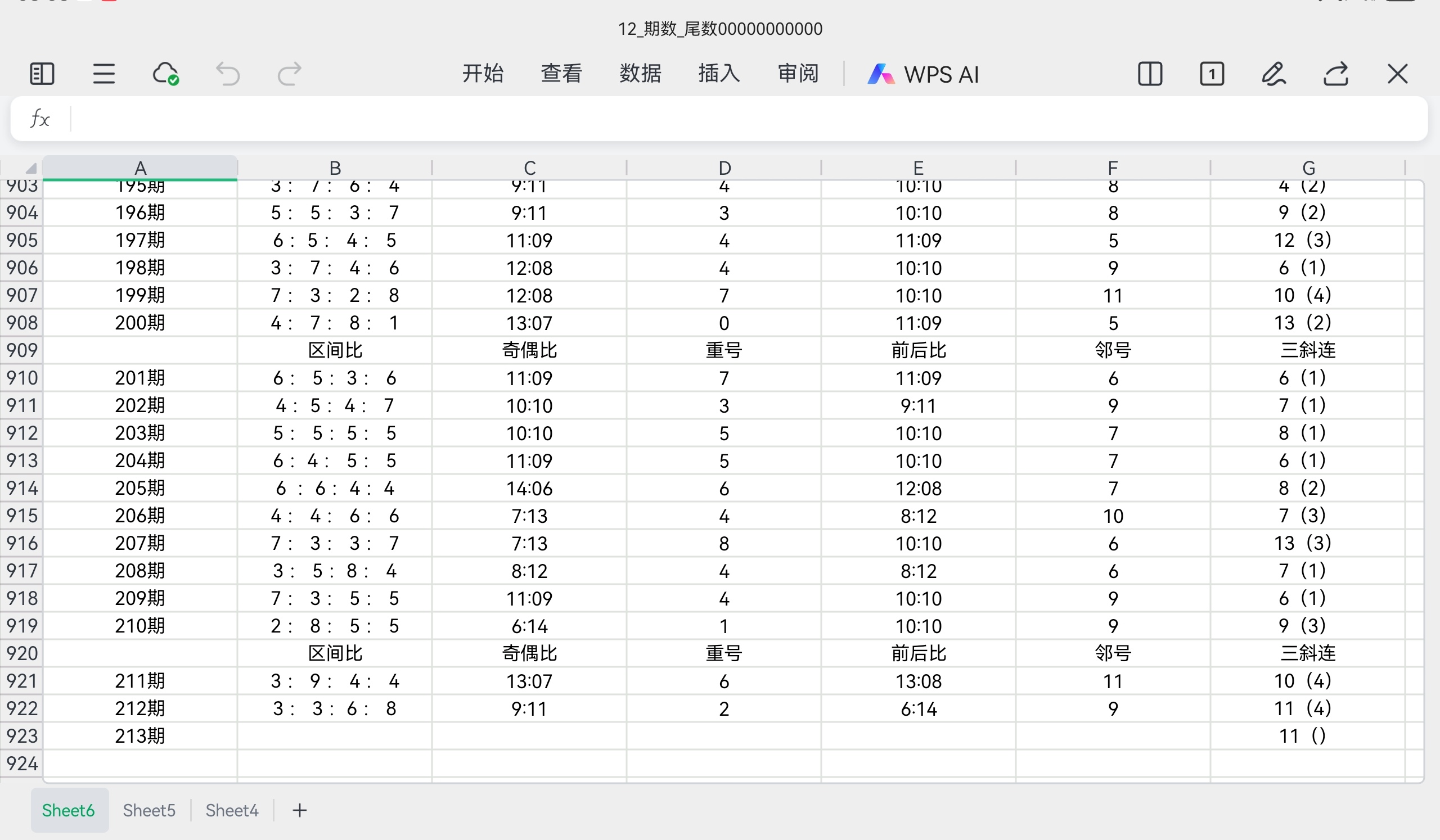Open the 数据 menu tab
The height and width of the screenshot is (840, 1440).
(x=640, y=73)
